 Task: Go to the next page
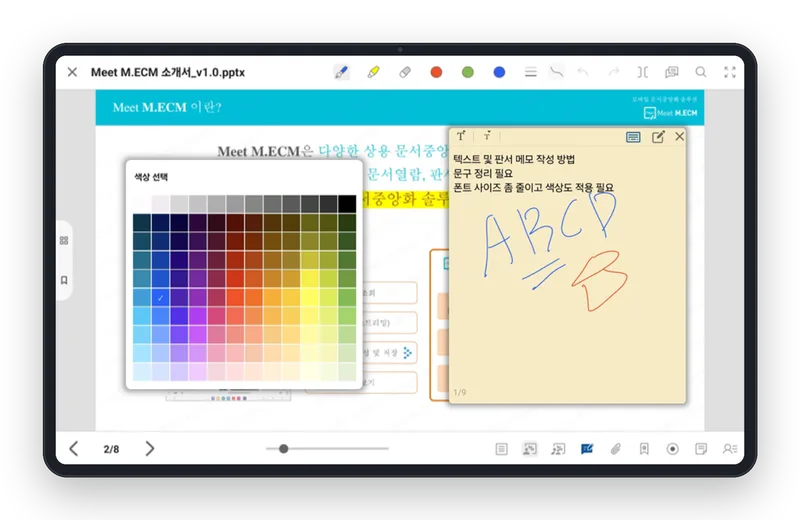pos(149,449)
